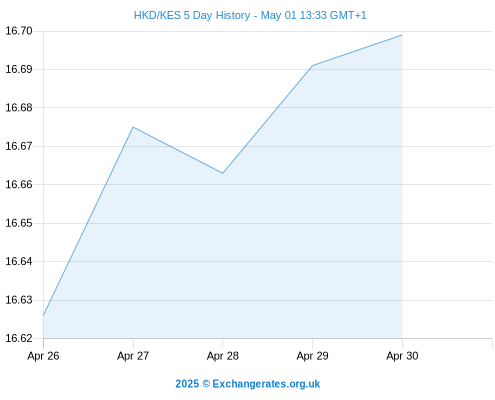Click the 2025 year text in footer
The width and height of the screenshot is (495, 400).
pos(187,384)
